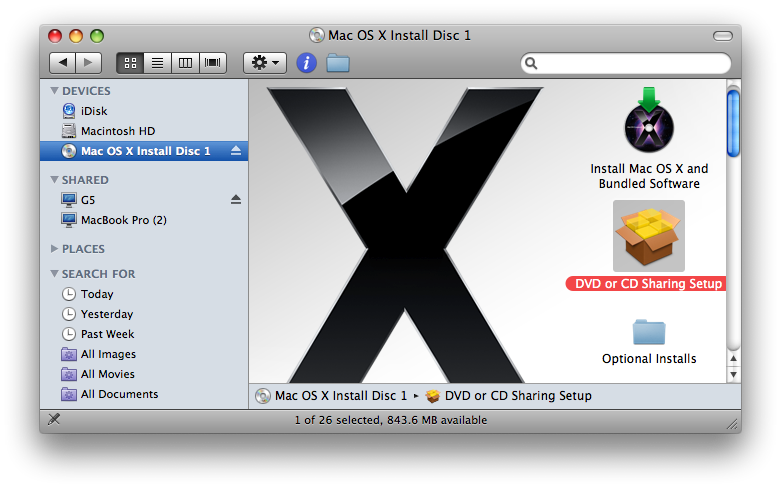The height and width of the screenshot is (488, 781).
Task: Open All Documents smart folder
Action: pos(144,393)
